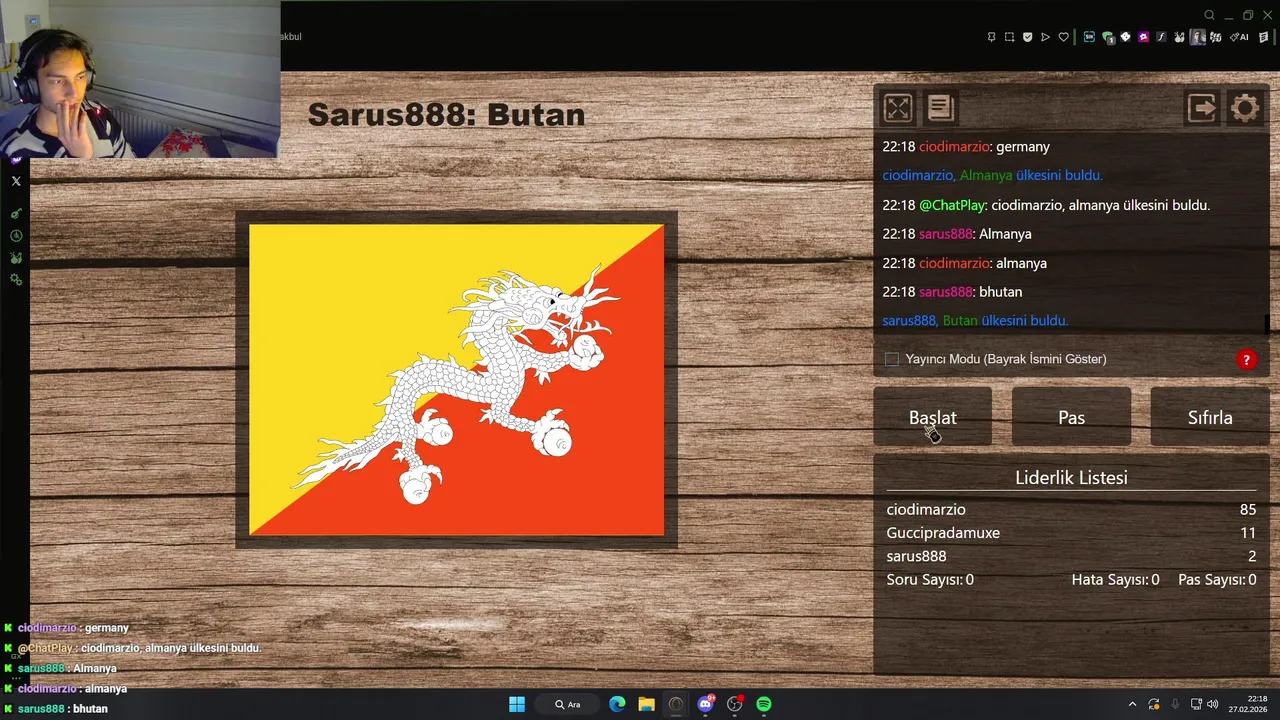Click the 'Soru Sayısı: 0' text
This screenshot has width=1280, height=720.
point(930,579)
